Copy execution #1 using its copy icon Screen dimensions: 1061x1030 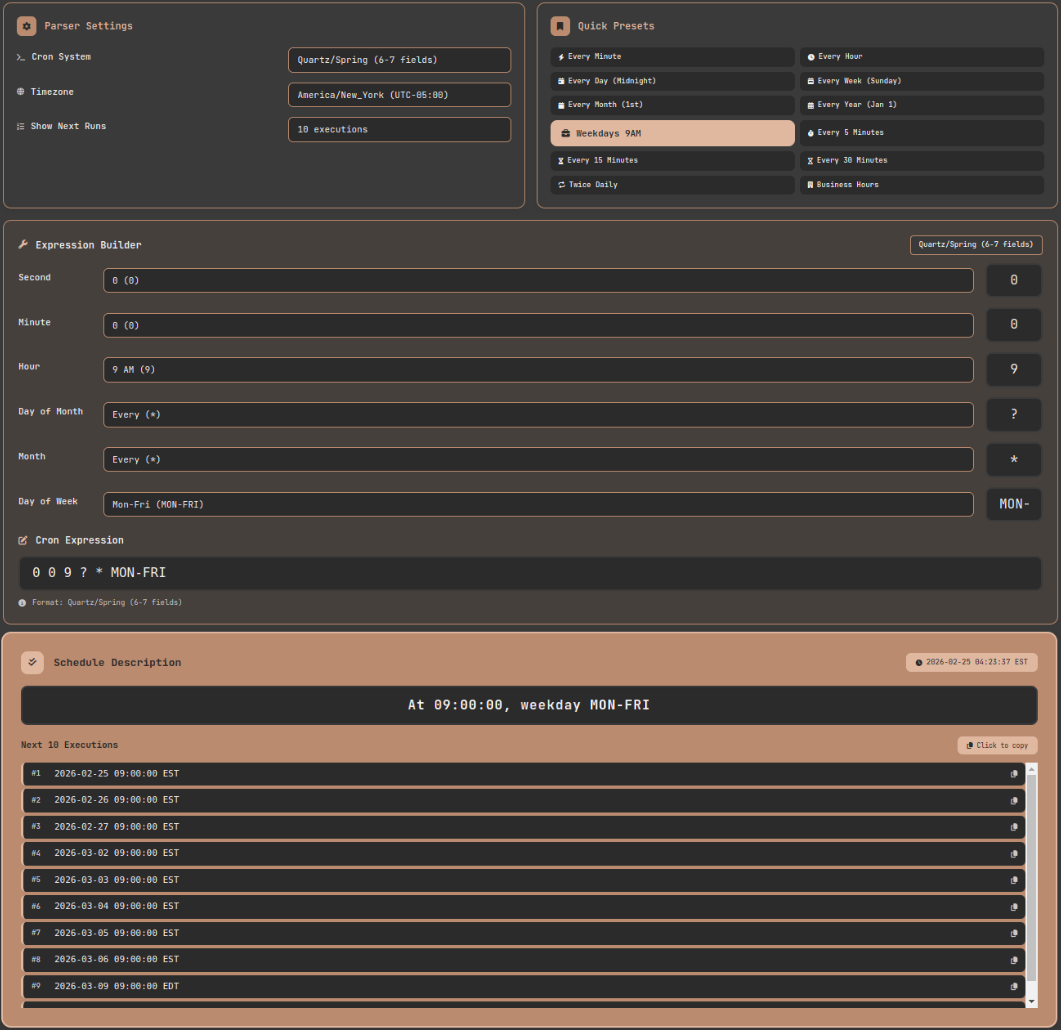point(1013,773)
